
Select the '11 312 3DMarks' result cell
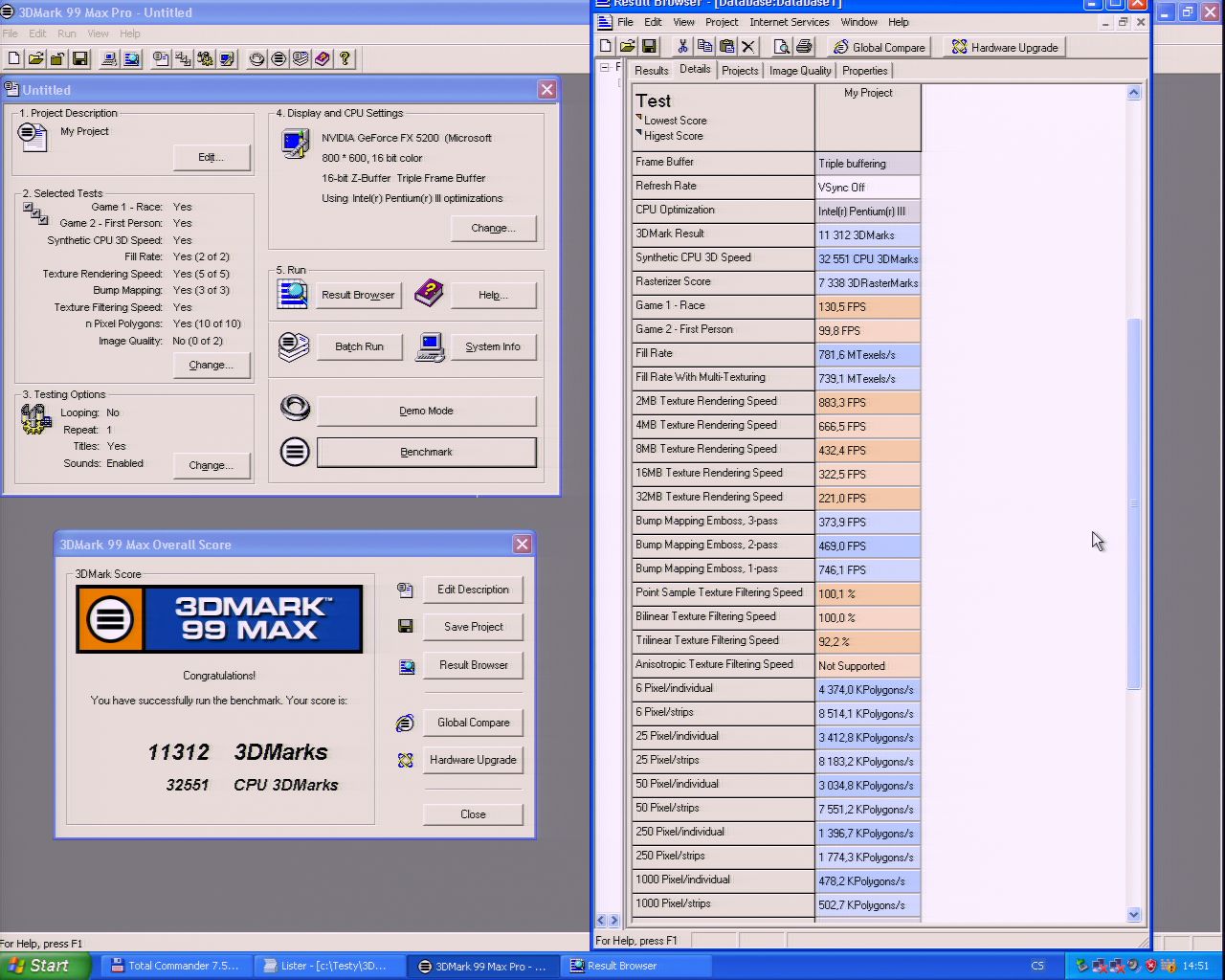868,234
